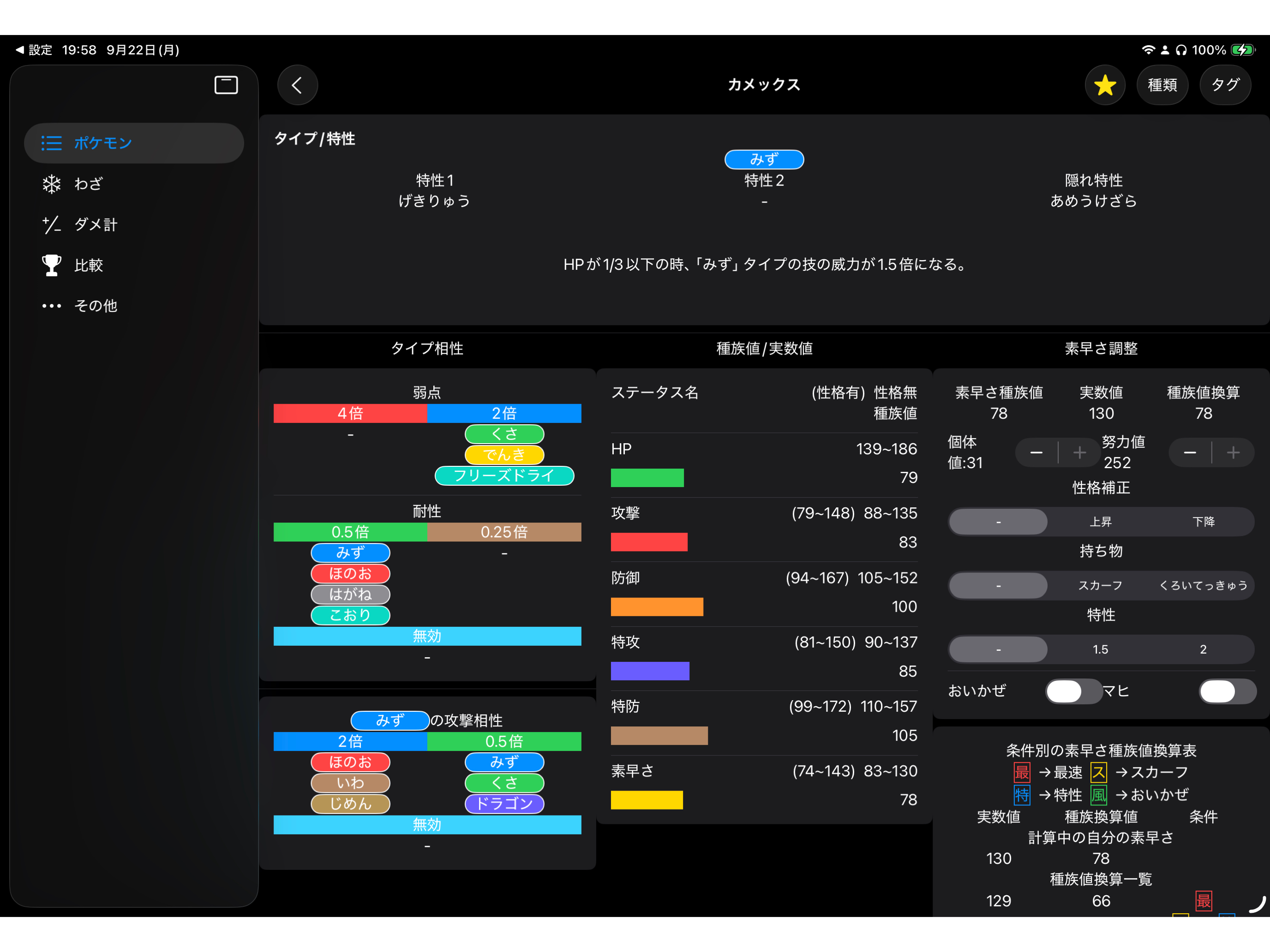Tap the いわ 2倍 attack badge
This screenshot has height=952, width=1270.
tap(350, 783)
